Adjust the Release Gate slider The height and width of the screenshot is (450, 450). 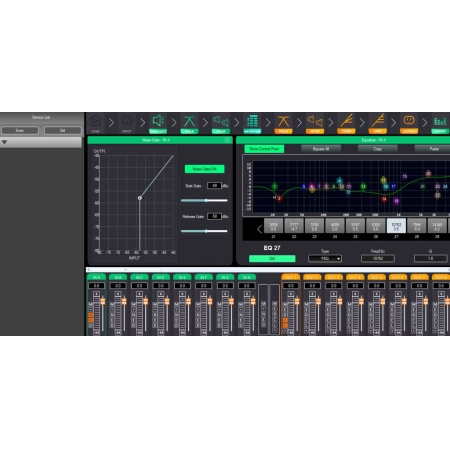pos(204,231)
